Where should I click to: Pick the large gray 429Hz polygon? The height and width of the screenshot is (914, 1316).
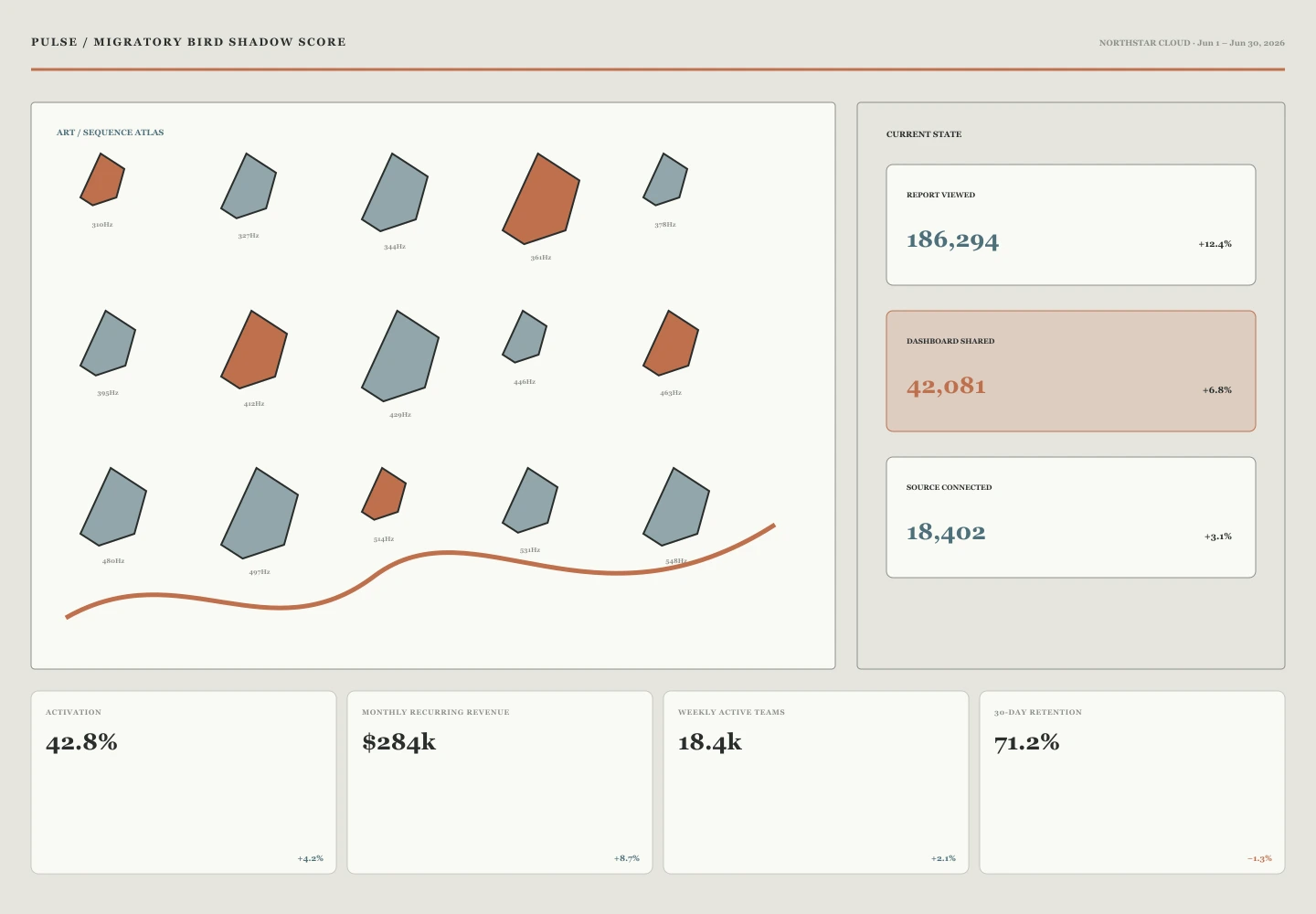pyautogui.click(x=400, y=356)
